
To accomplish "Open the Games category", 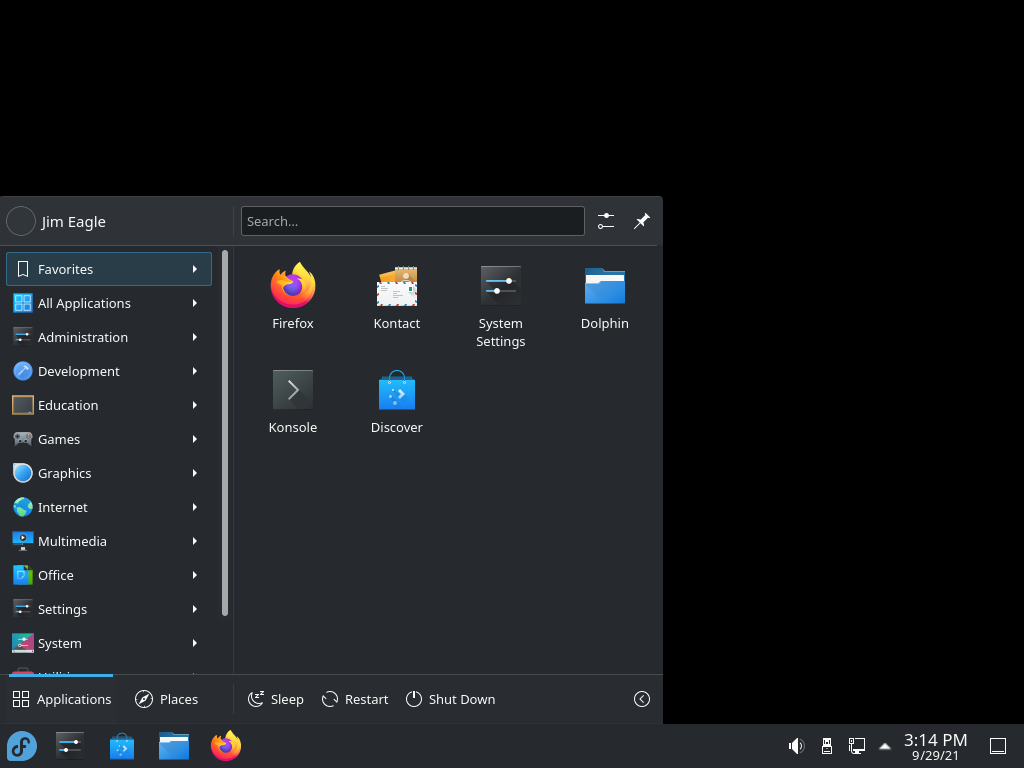I will coord(109,439).
